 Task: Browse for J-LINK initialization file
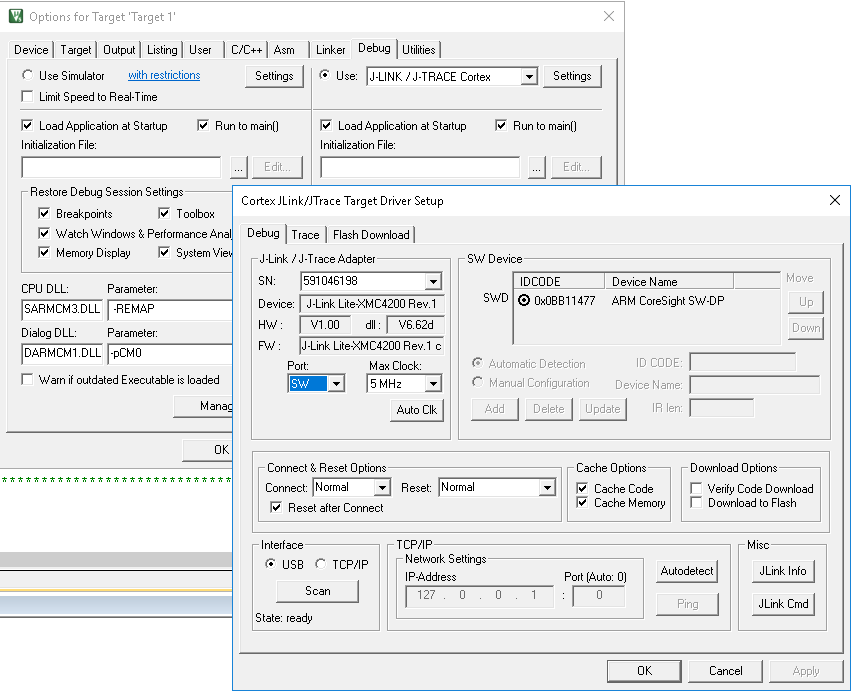[536, 167]
